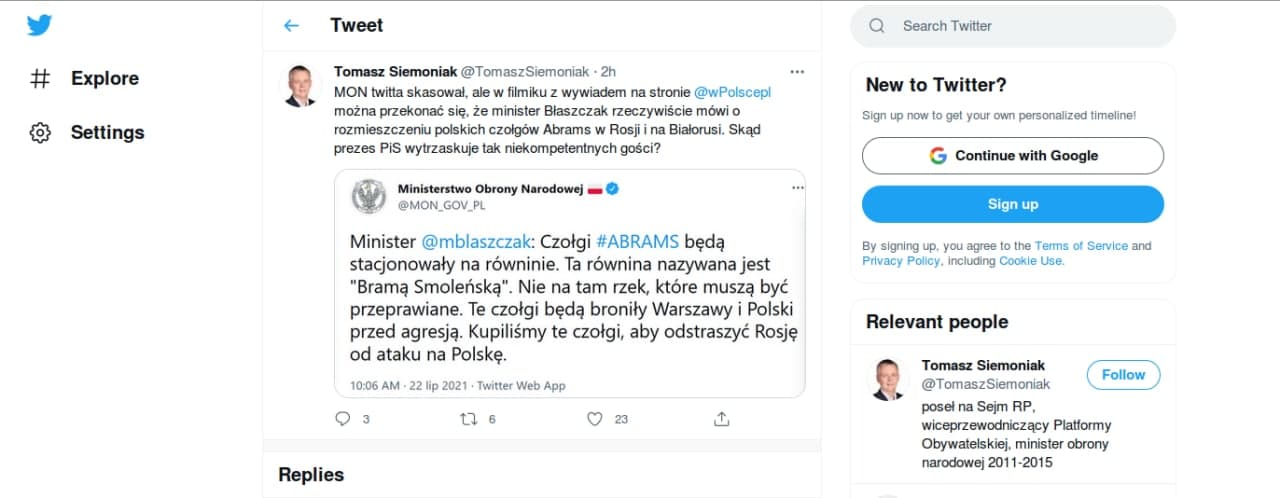Follow Tomasz Siemoniak
The width and height of the screenshot is (1280, 498).
1123,375
